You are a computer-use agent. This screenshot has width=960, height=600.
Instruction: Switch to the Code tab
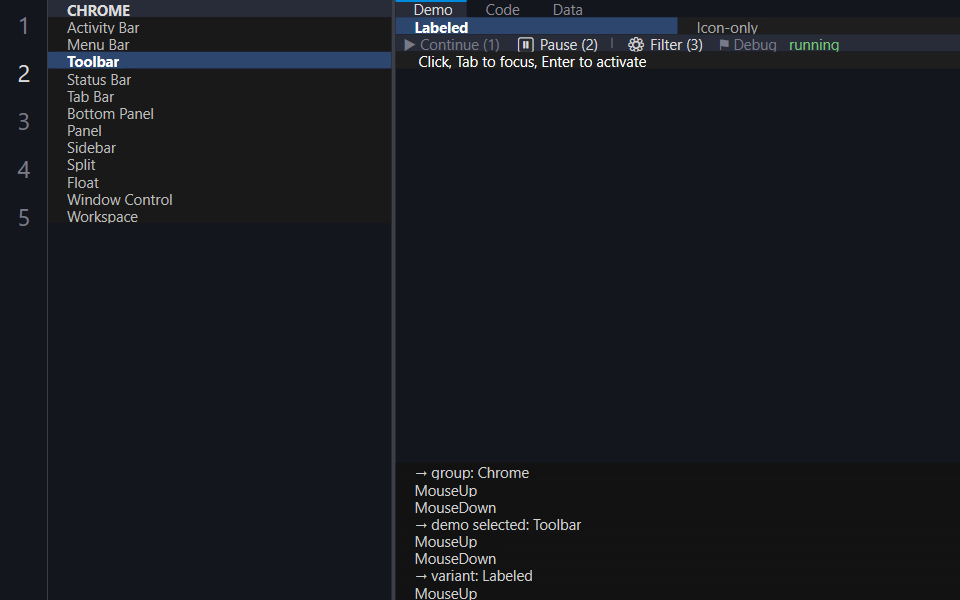click(x=502, y=9)
